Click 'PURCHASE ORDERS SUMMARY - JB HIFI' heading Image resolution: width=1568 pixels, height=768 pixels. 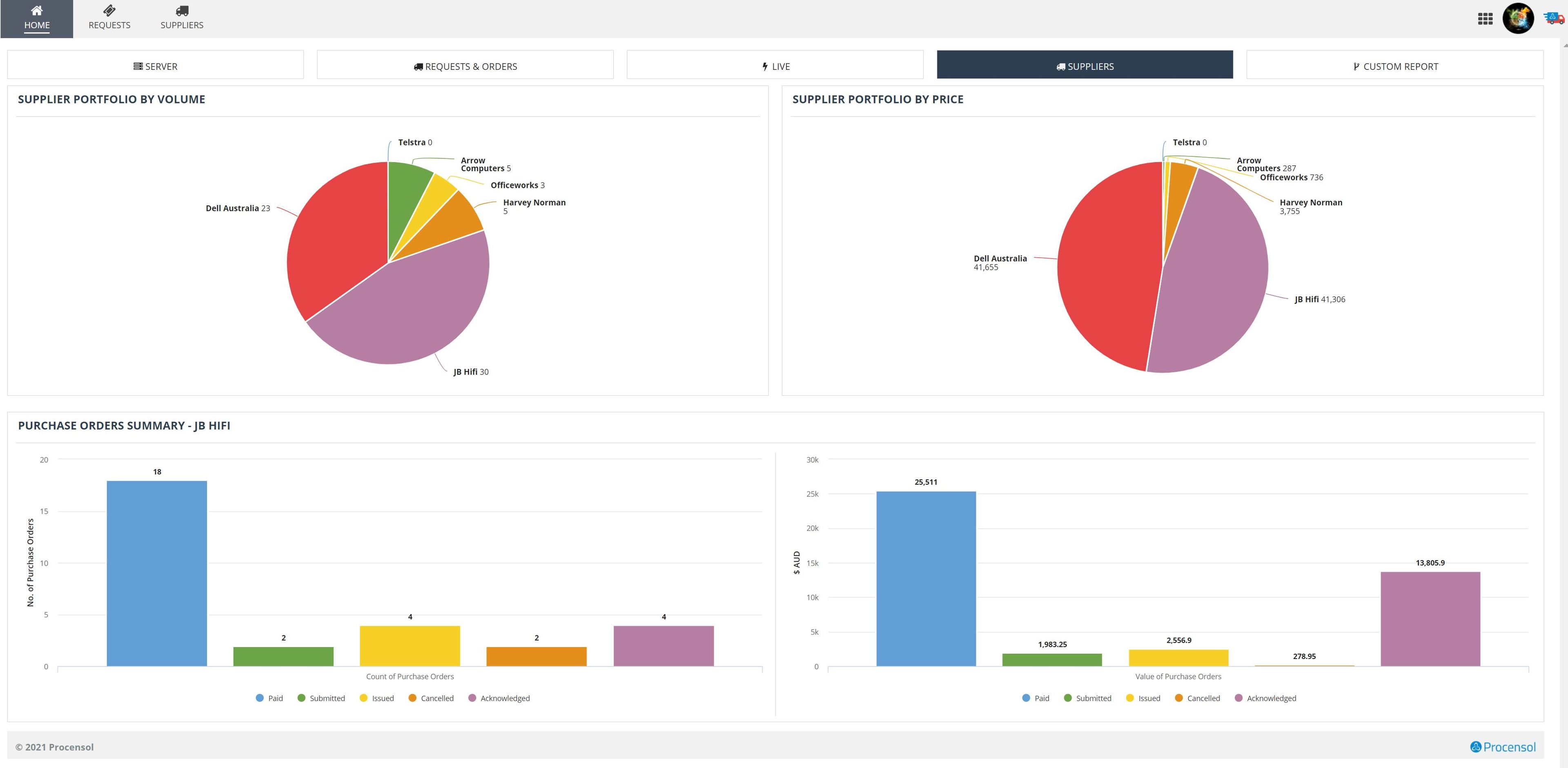[124, 425]
